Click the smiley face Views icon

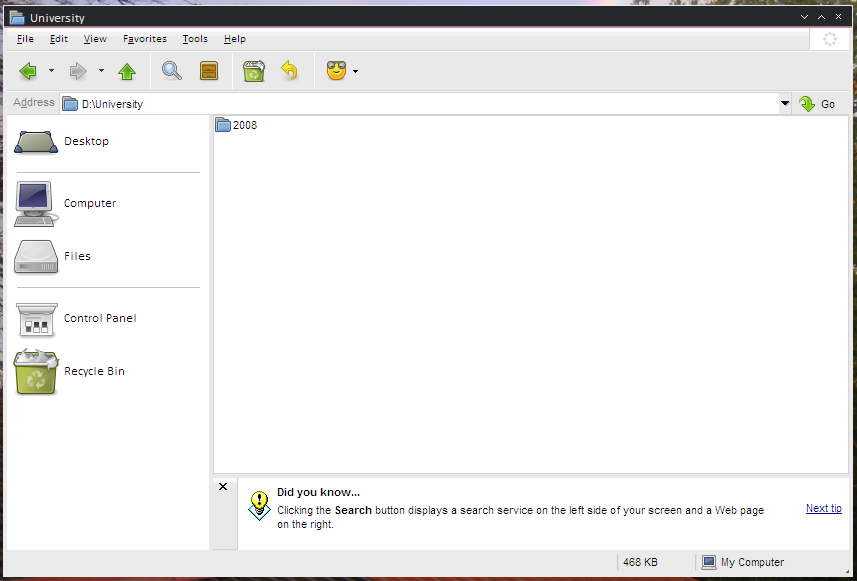[336, 71]
